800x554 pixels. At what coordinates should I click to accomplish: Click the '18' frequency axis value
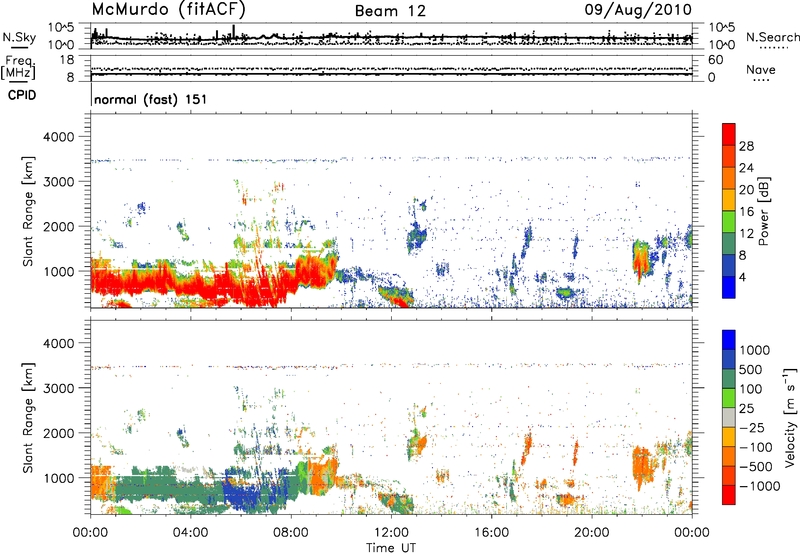click(x=67, y=60)
